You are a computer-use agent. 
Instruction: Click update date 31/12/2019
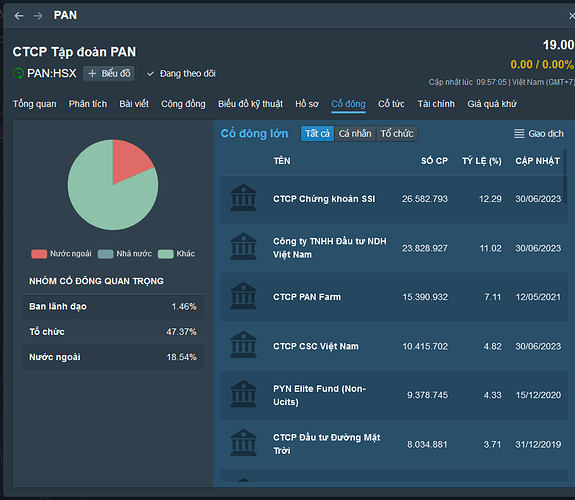(x=538, y=445)
